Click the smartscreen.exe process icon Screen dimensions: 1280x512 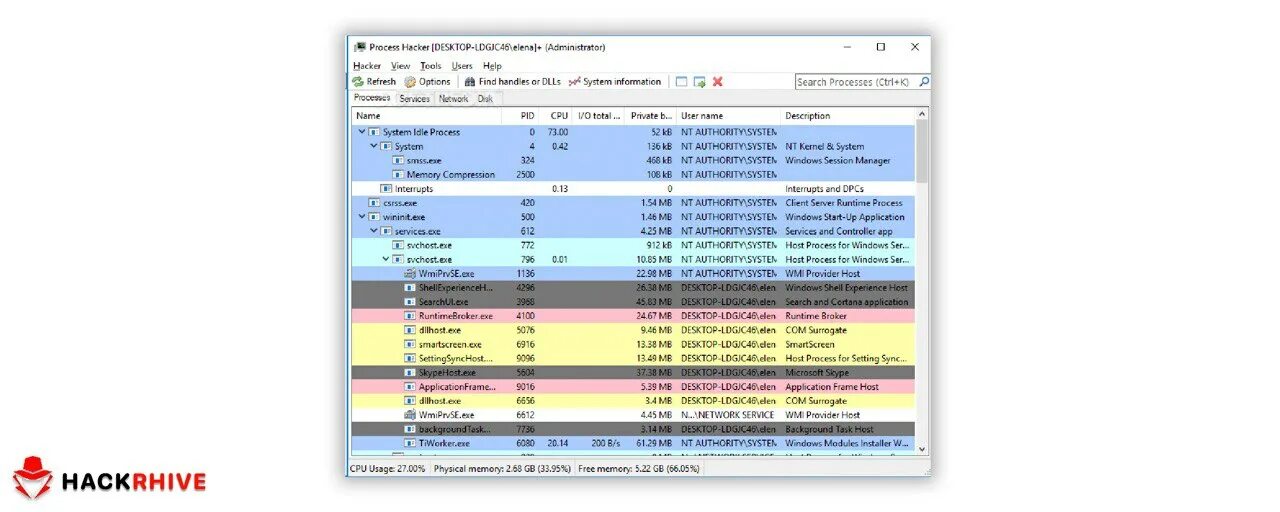410,344
